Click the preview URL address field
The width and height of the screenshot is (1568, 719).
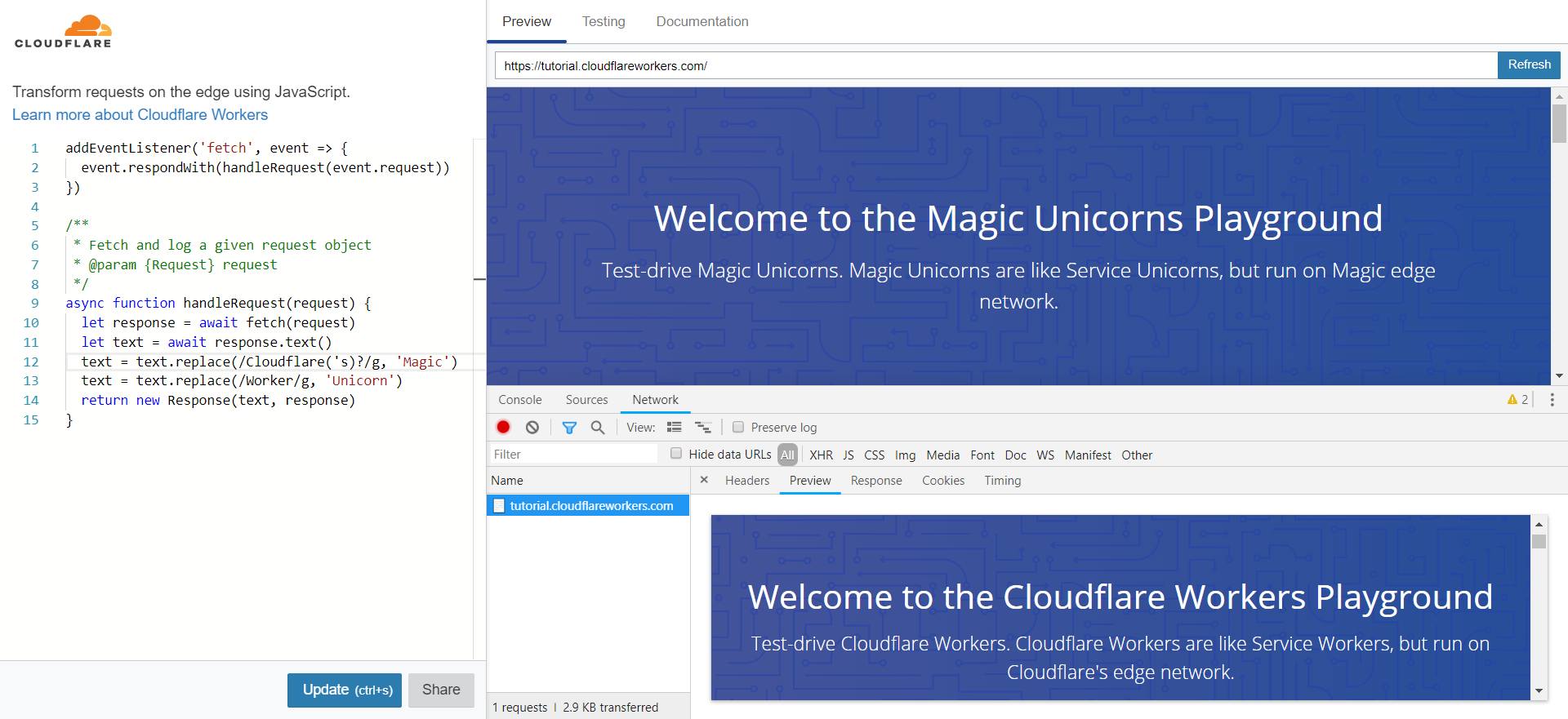tap(996, 65)
